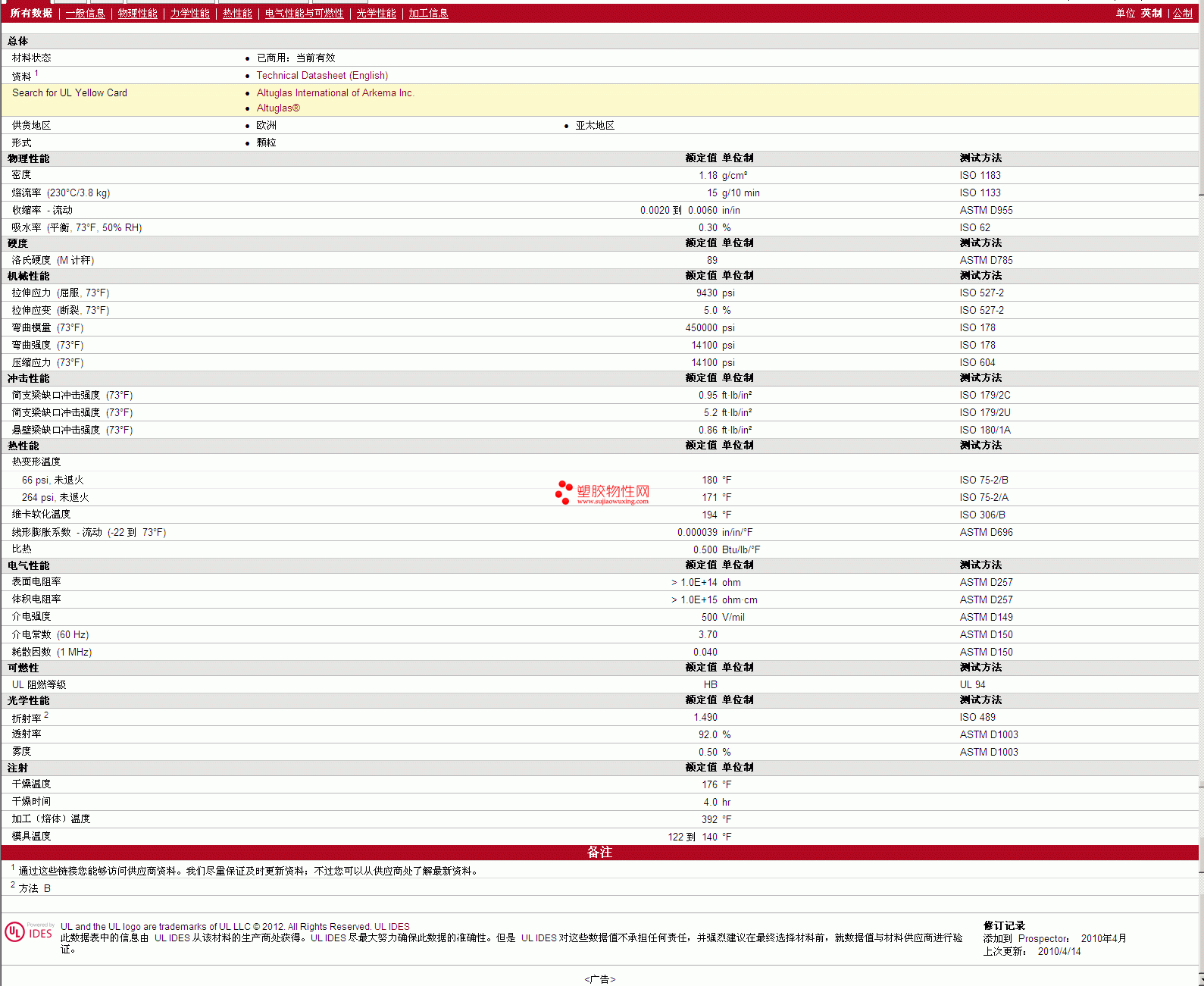The width and height of the screenshot is (1204, 986).
Task: Select the 亚太地区 availability region
Action: pyautogui.click(x=595, y=125)
